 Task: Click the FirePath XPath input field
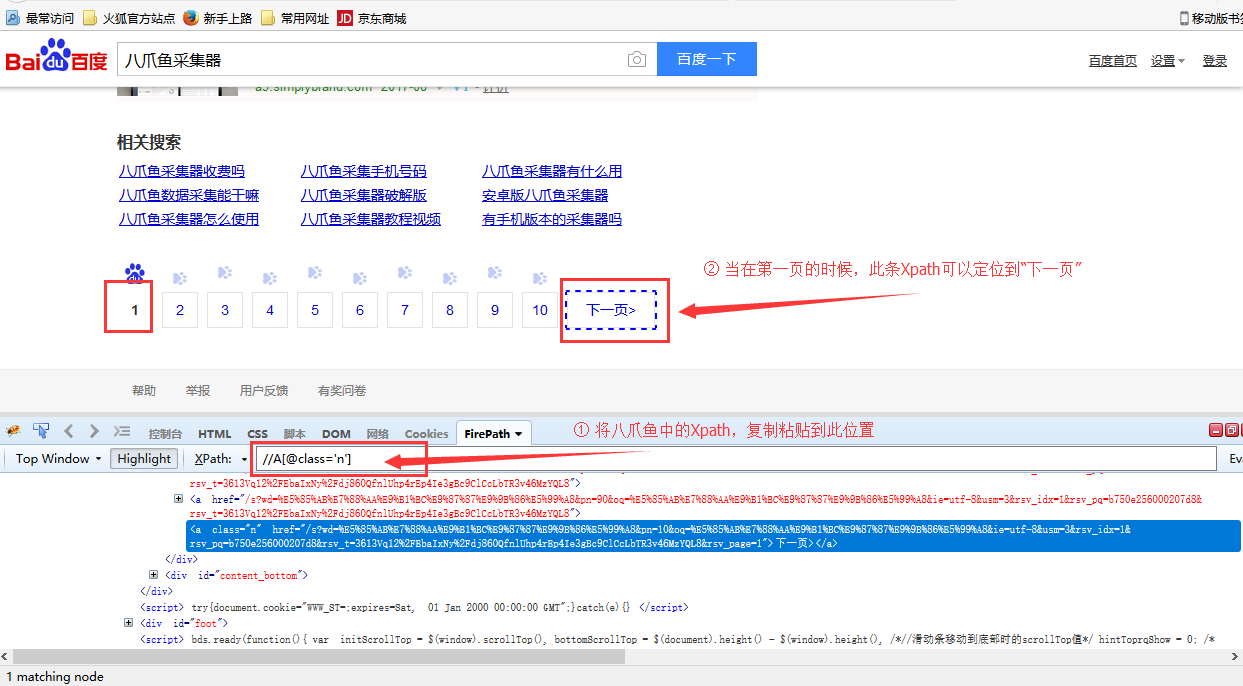point(736,459)
